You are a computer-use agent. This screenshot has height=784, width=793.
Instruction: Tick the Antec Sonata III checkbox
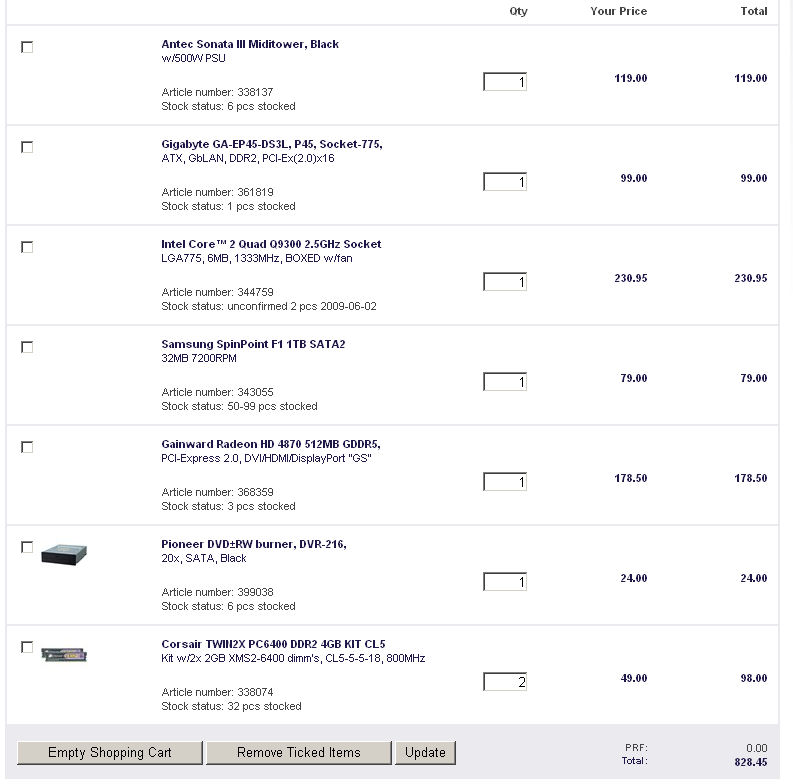(27, 47)
